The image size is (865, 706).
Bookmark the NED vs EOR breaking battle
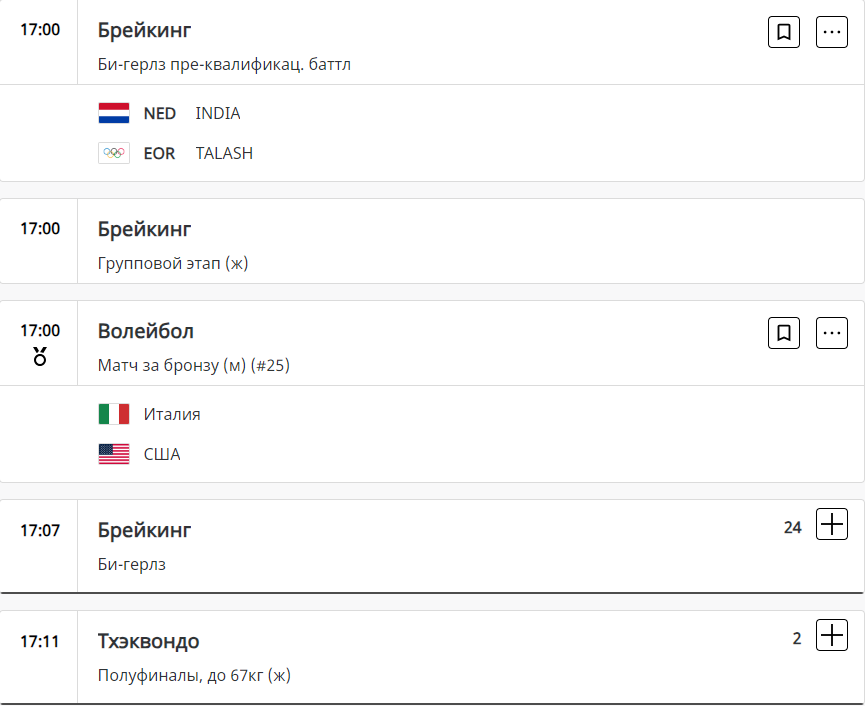click(784, 32)
